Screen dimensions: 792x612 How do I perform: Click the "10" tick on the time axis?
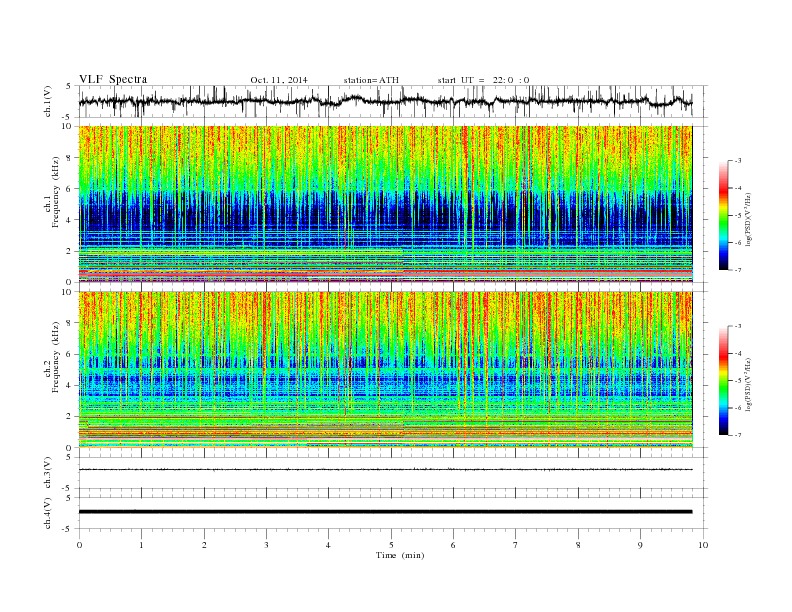click(x=703, y=545)
